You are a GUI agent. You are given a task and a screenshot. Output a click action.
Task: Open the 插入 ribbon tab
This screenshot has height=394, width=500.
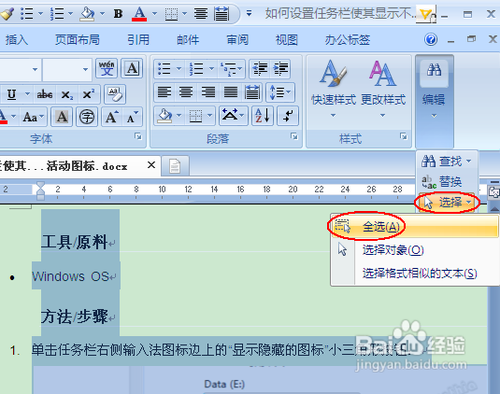(17, 40)
